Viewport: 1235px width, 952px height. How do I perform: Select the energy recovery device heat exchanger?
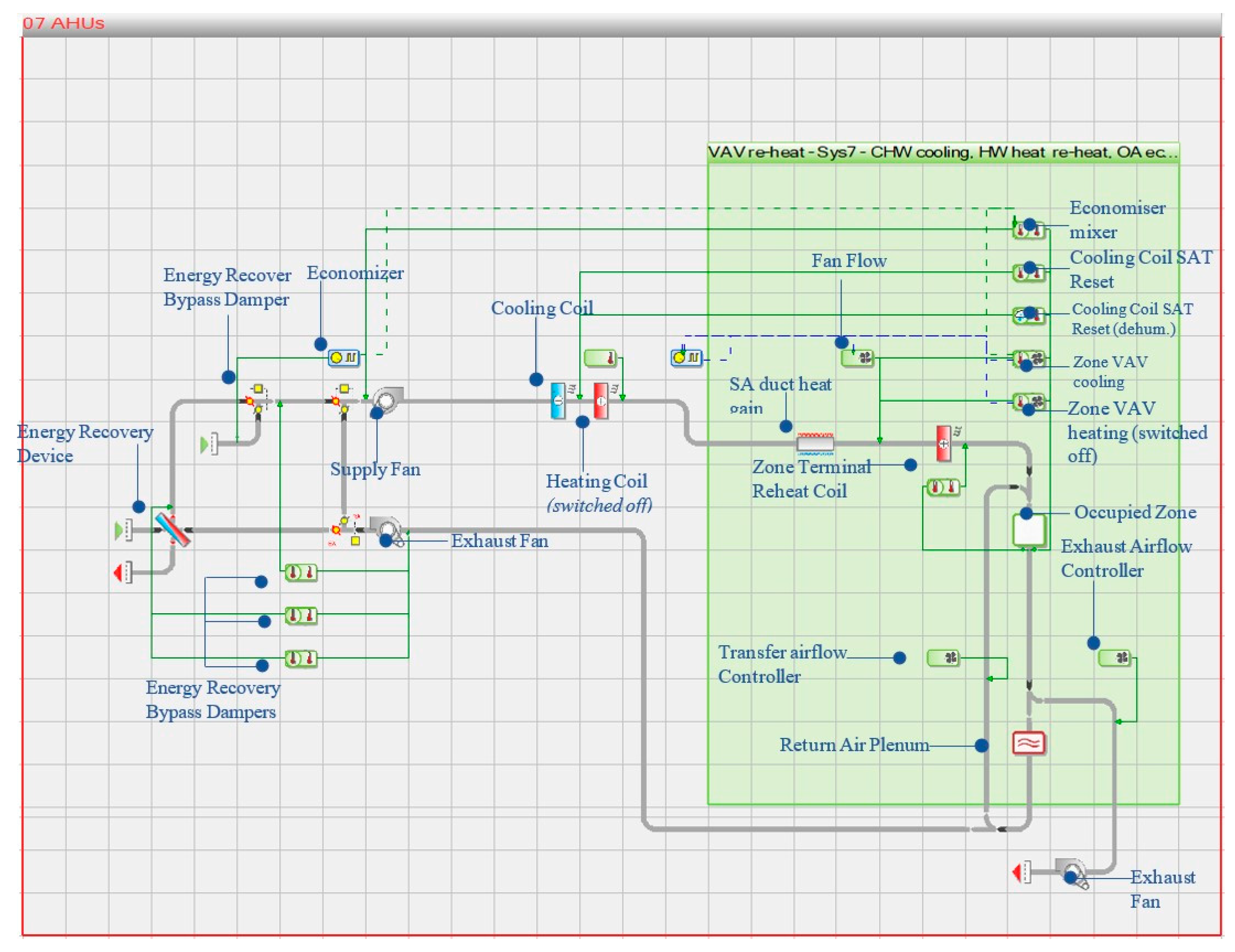tap(173, 530)
